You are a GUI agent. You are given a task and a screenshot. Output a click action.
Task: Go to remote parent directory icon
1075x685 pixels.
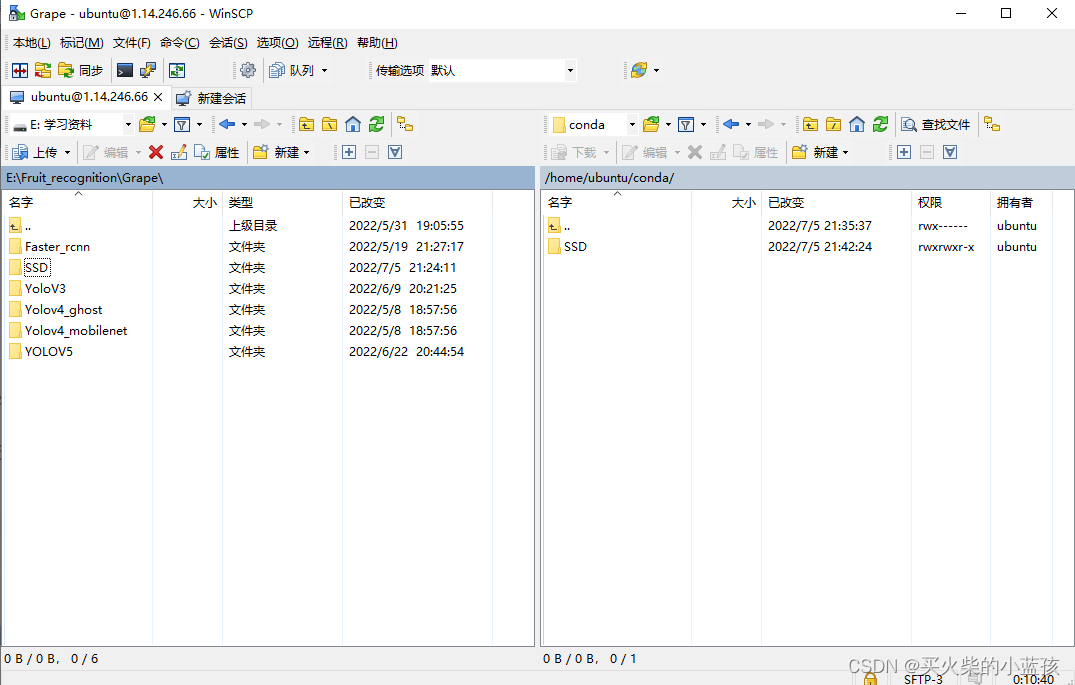(x=810, y=124)
